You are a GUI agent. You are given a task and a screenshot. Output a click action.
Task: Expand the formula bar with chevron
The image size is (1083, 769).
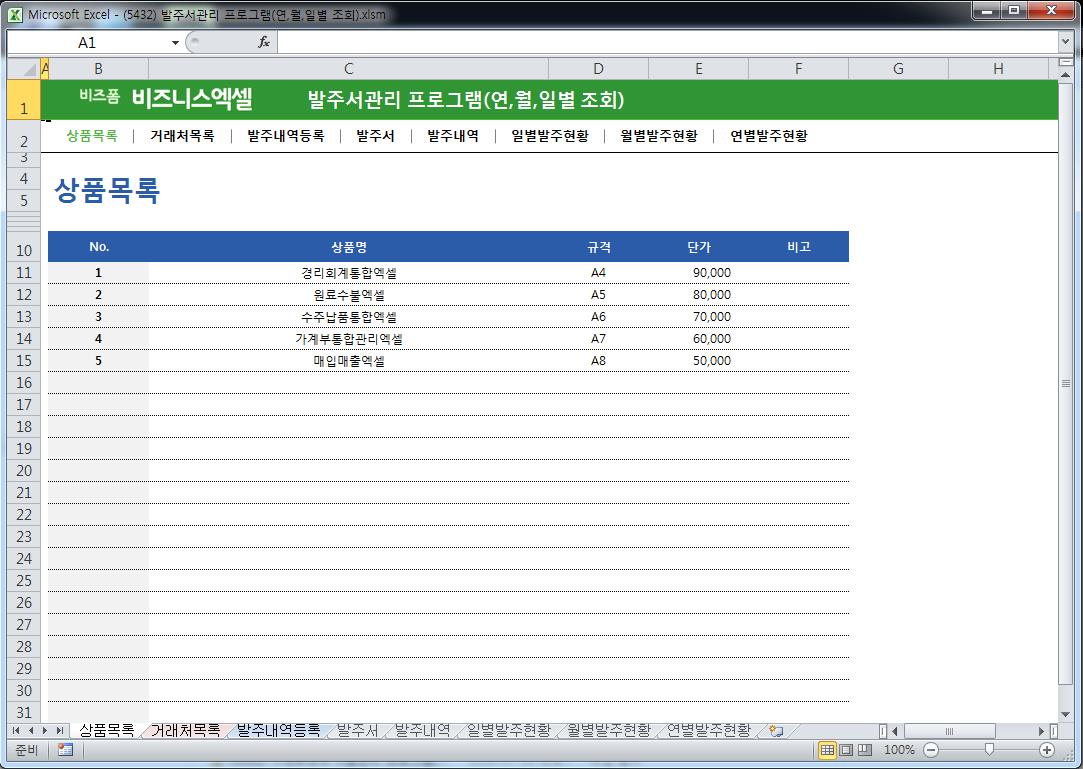click(1065, 42)
